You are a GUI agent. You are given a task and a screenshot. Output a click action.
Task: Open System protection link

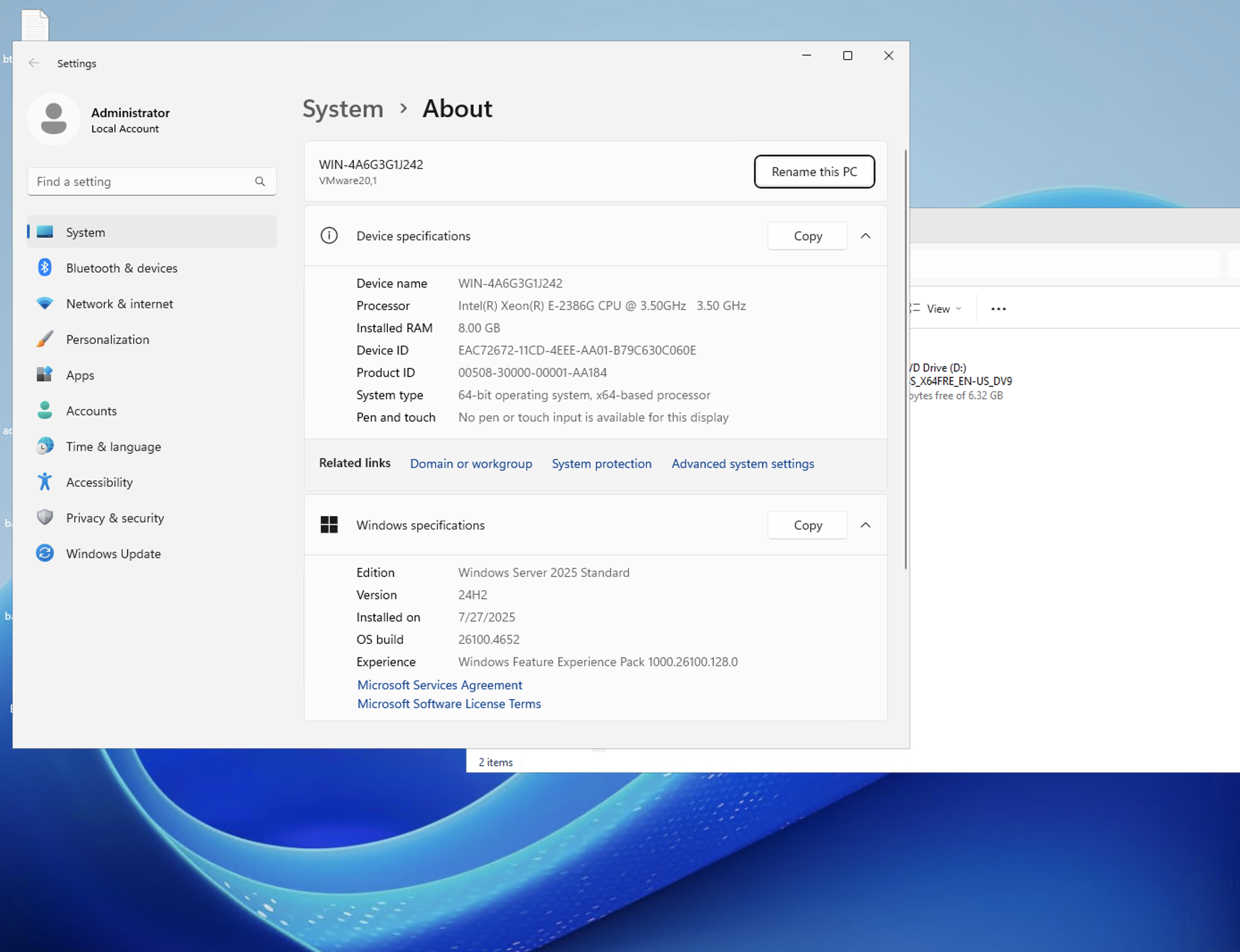pos(602,463)
